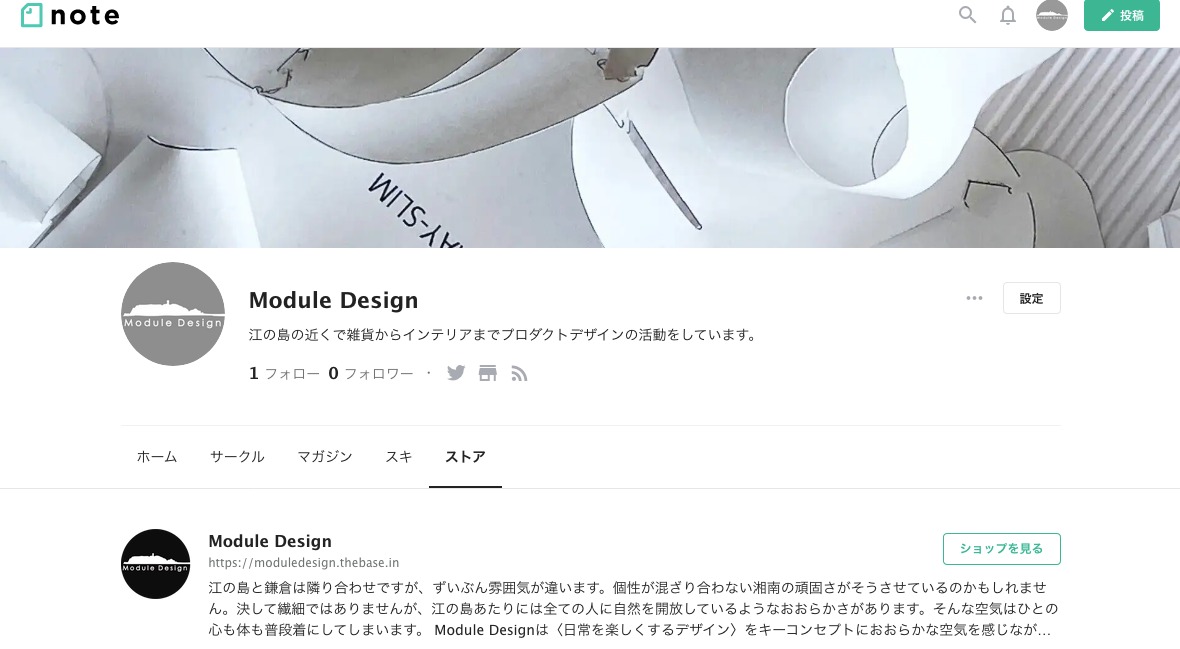View the 0 フォロワー followers list

point(371,373)
